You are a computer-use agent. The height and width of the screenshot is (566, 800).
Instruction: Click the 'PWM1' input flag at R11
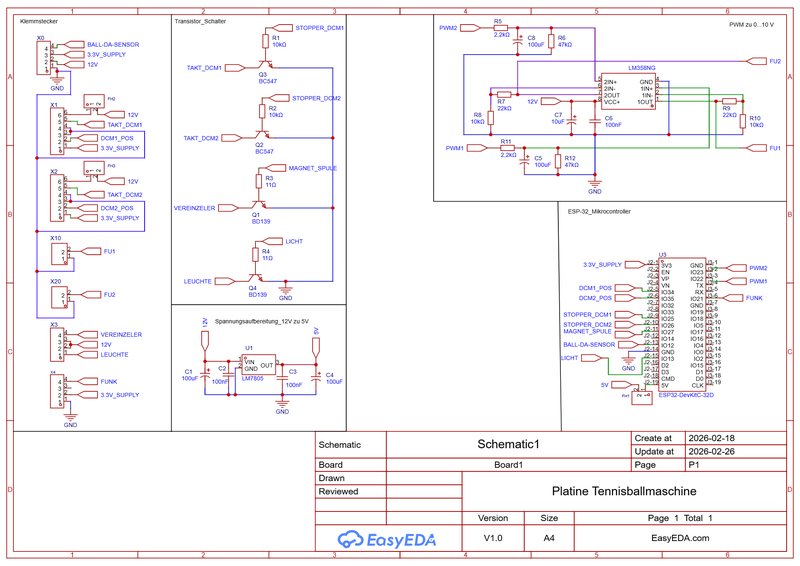pyautogui.click(x=477, y=148)
